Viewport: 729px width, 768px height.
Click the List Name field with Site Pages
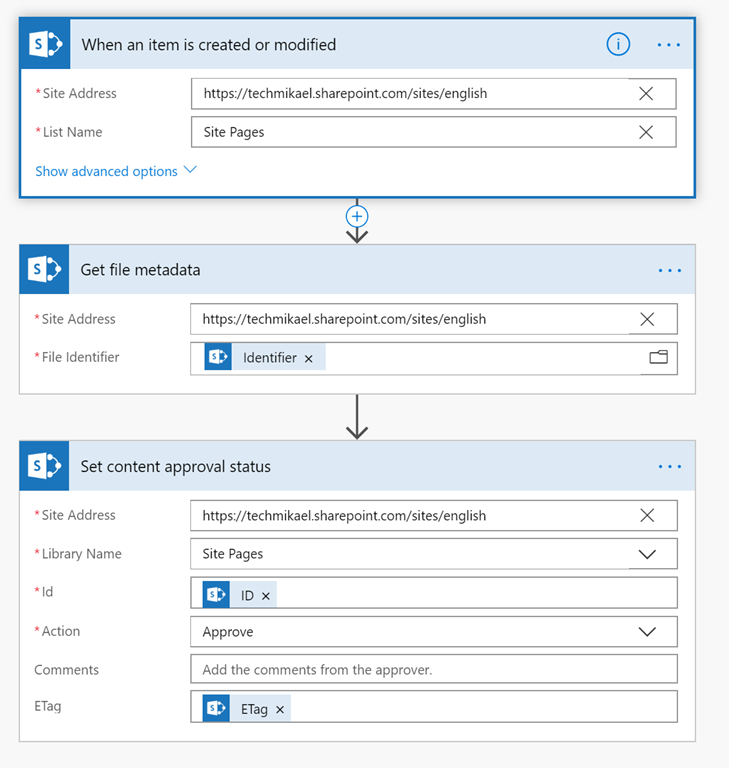pos(434,132)
